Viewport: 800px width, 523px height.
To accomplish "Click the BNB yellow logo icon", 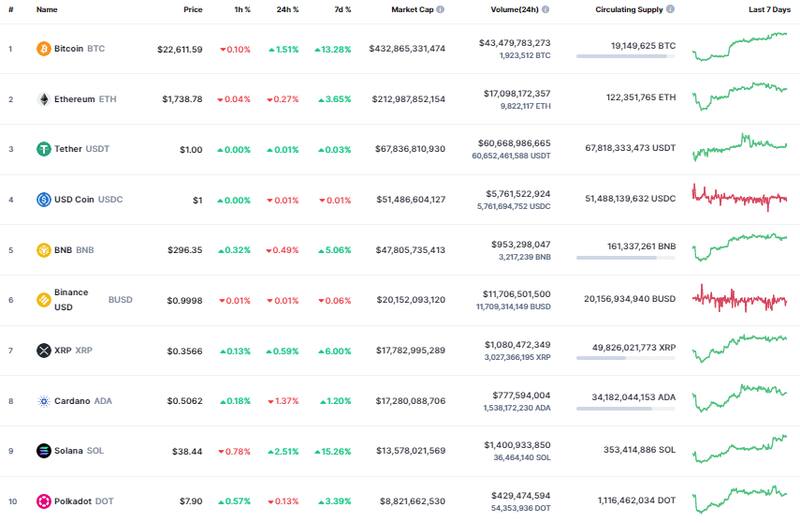I will (43, 250).
